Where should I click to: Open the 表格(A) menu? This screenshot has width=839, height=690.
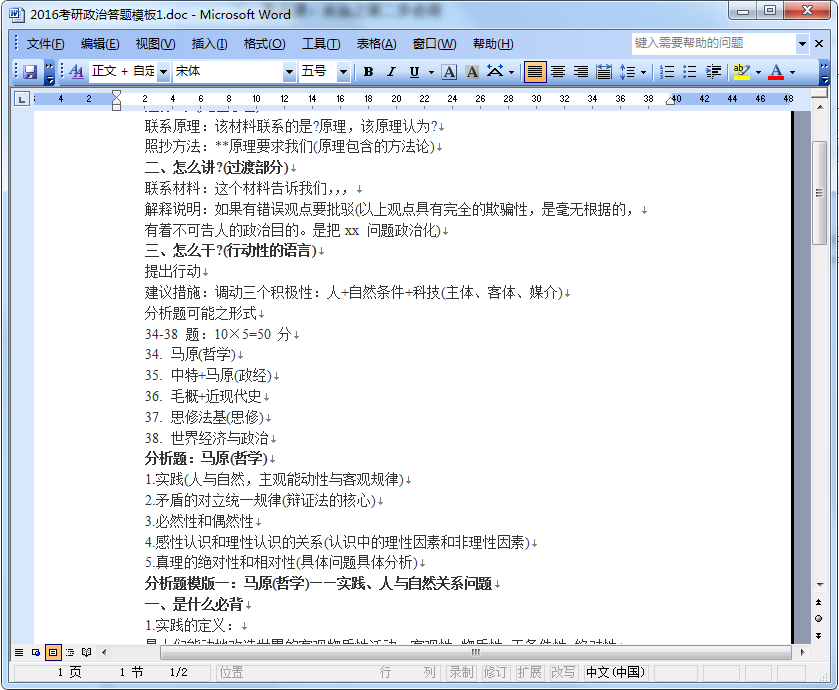click(x=377, y=44)
